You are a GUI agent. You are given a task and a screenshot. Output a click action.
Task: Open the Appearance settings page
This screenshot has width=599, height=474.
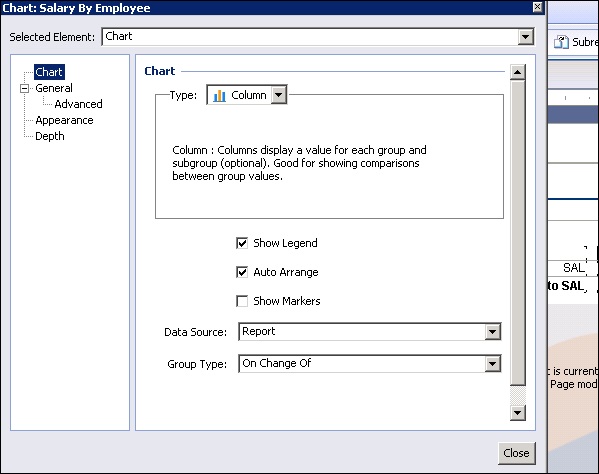pyautogui.click(x=64, y=120)
